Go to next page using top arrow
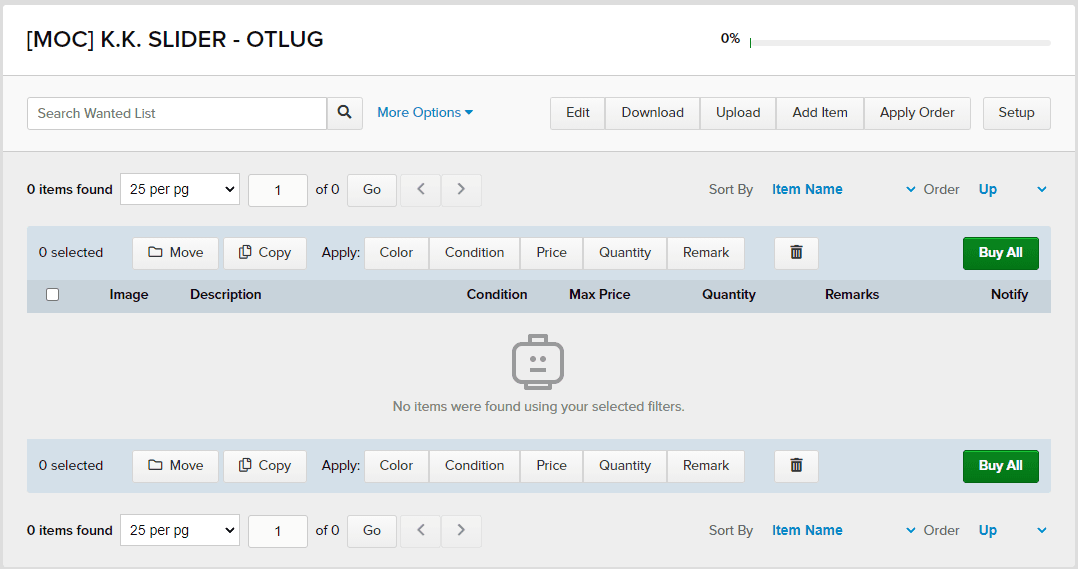 pos(461,190)
